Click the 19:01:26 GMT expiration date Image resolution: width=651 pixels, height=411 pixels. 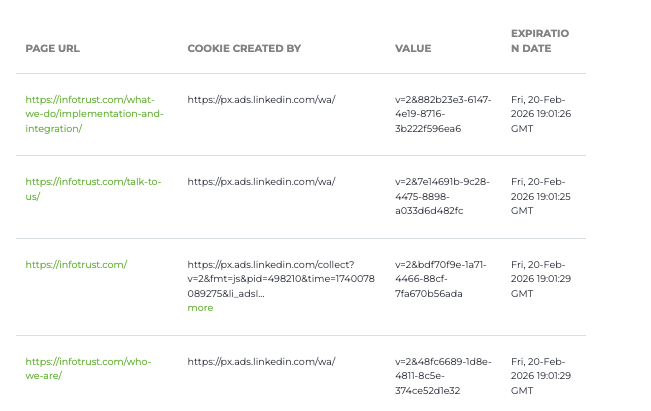coord(541,114)
